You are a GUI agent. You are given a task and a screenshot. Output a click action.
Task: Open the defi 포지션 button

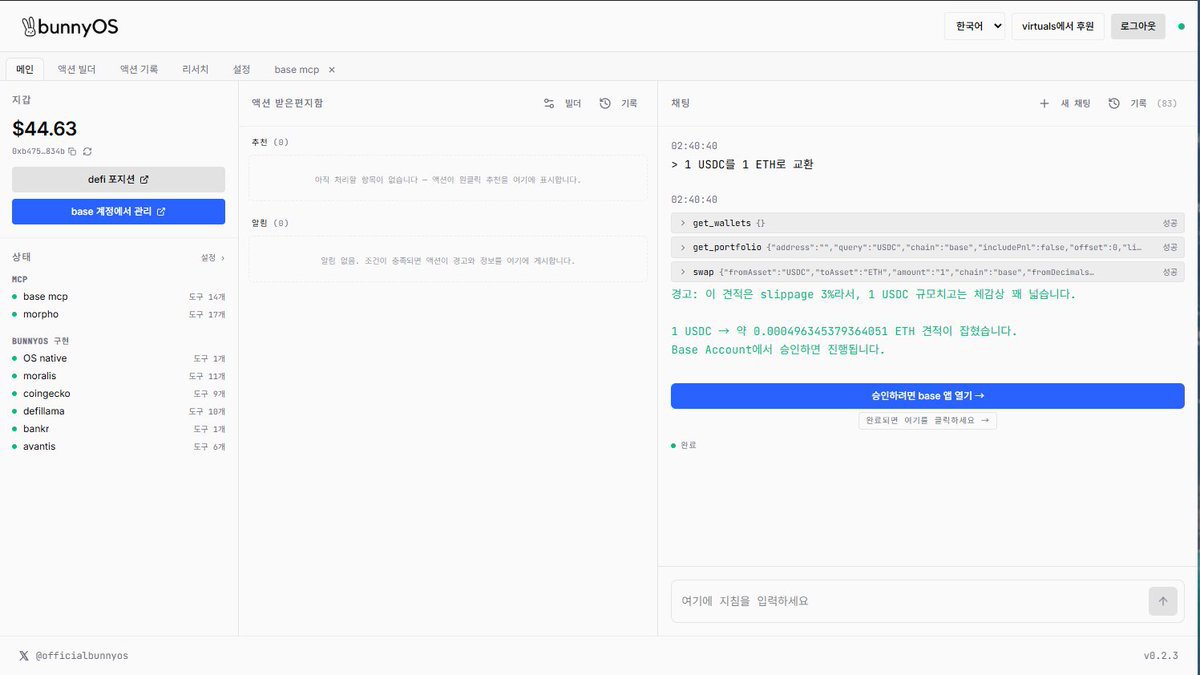(118, 180)
